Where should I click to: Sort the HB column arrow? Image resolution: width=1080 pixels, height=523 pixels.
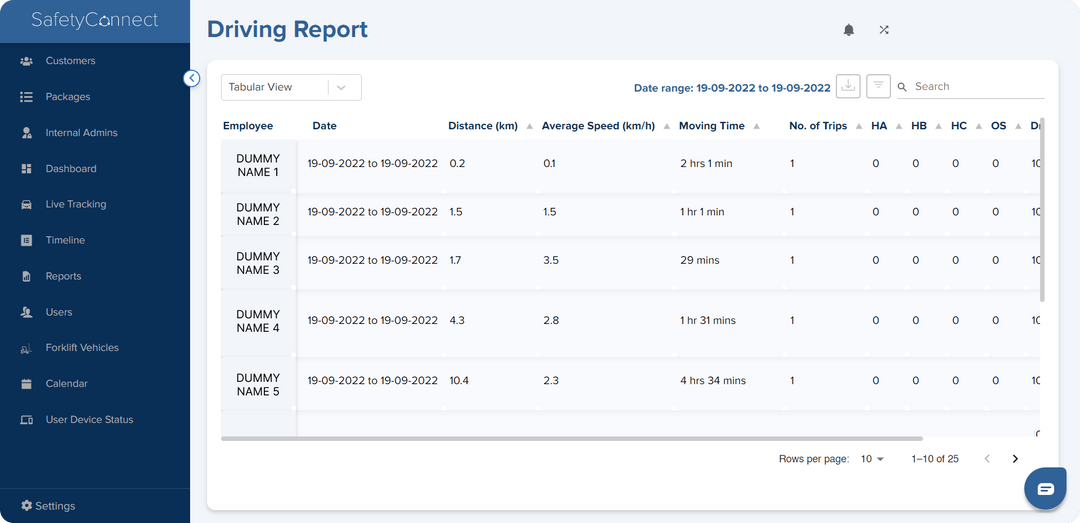tap(939, 127)
